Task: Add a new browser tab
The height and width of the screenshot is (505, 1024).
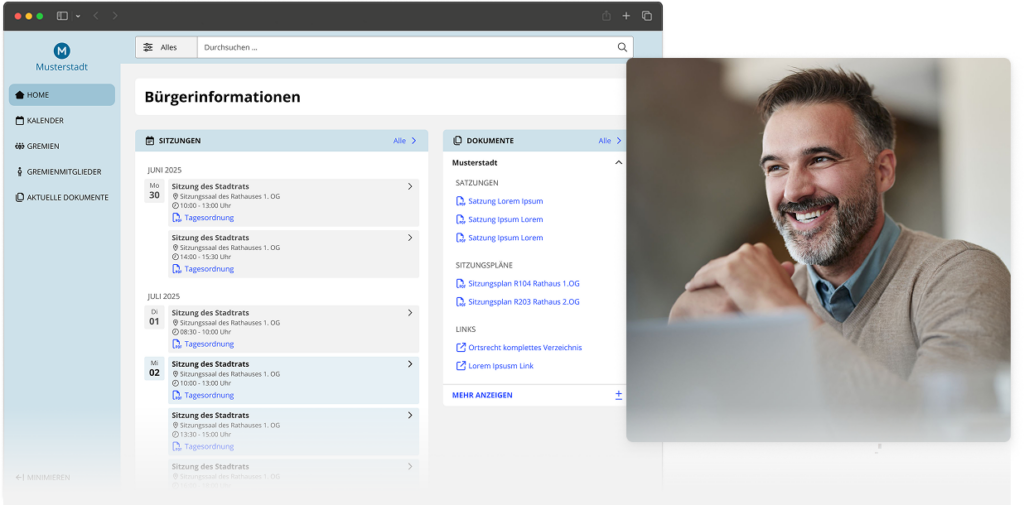Action: (626, 16)
